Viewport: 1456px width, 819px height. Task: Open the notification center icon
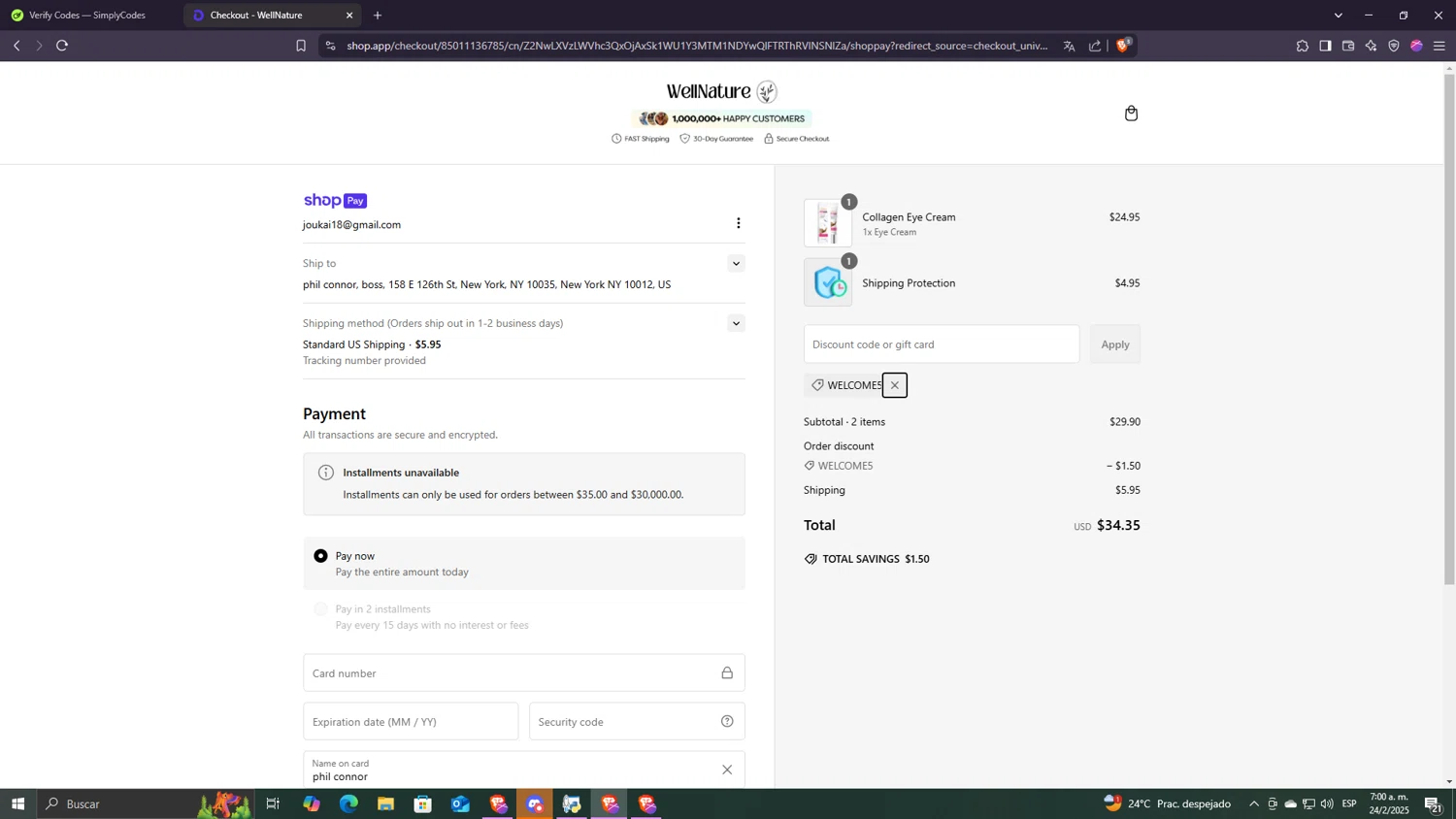point(1433,803)
